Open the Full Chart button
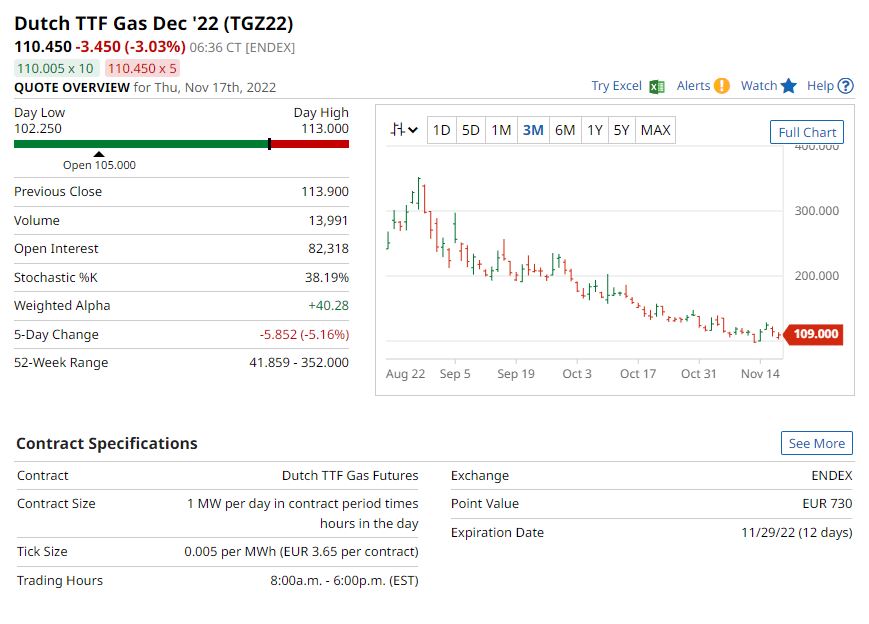The image size is (869, 624). [806, 132]
